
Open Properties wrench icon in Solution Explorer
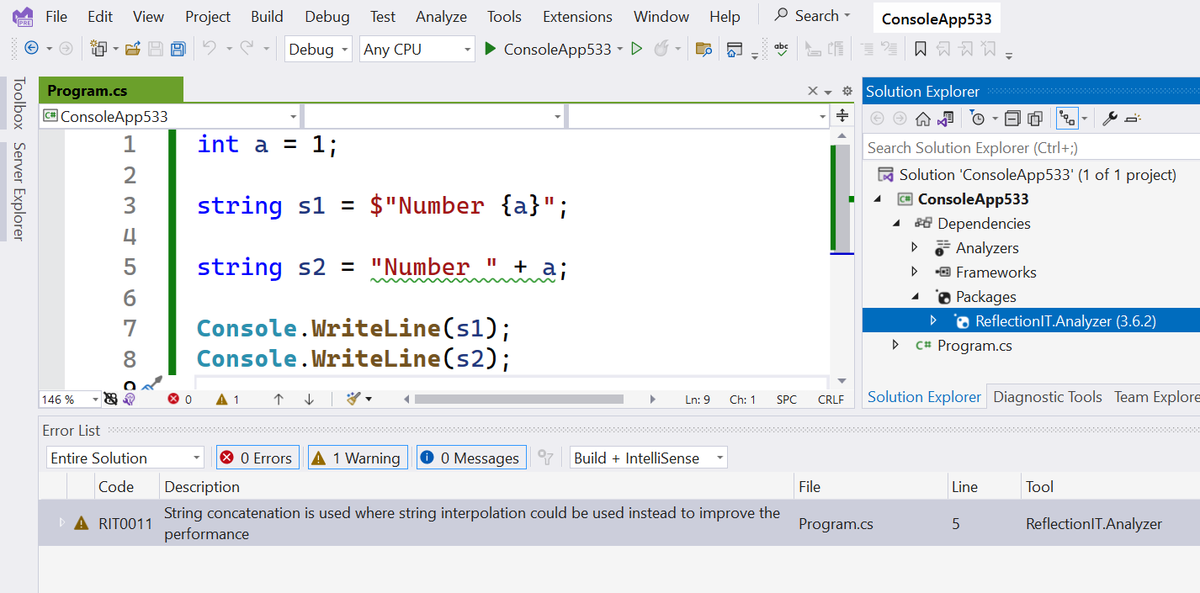click(x=1109, y=119)
